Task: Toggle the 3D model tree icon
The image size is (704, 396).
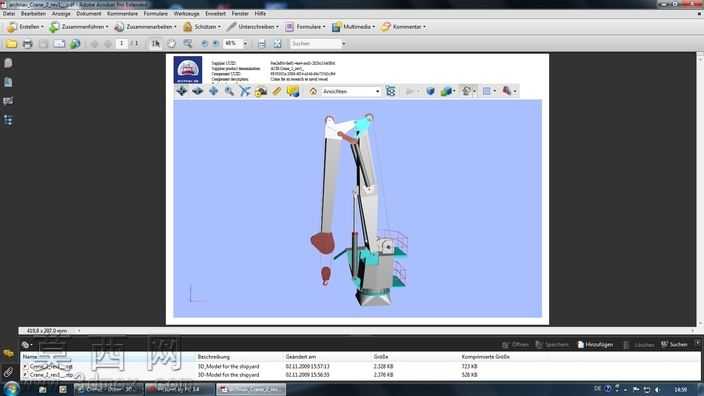Action: pyautogui.click(x=391, y=92)
